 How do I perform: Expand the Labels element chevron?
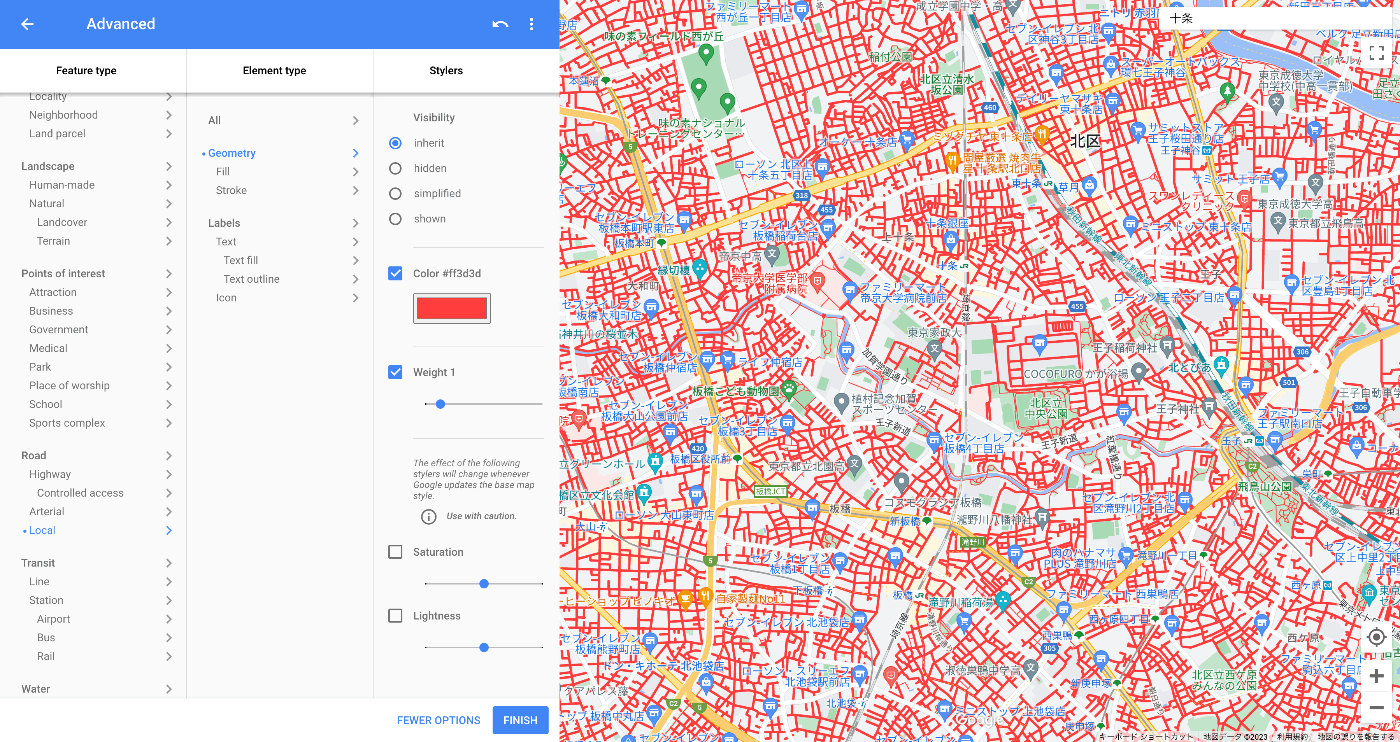pyautogui.click(x=355, y=223)
